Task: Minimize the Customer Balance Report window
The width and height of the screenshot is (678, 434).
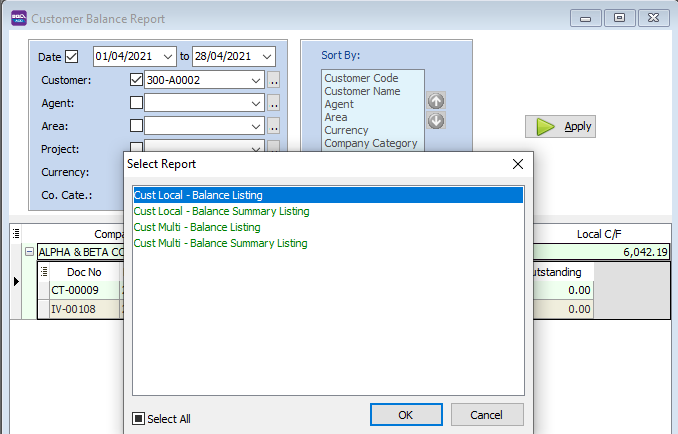Action: (585, 18)
